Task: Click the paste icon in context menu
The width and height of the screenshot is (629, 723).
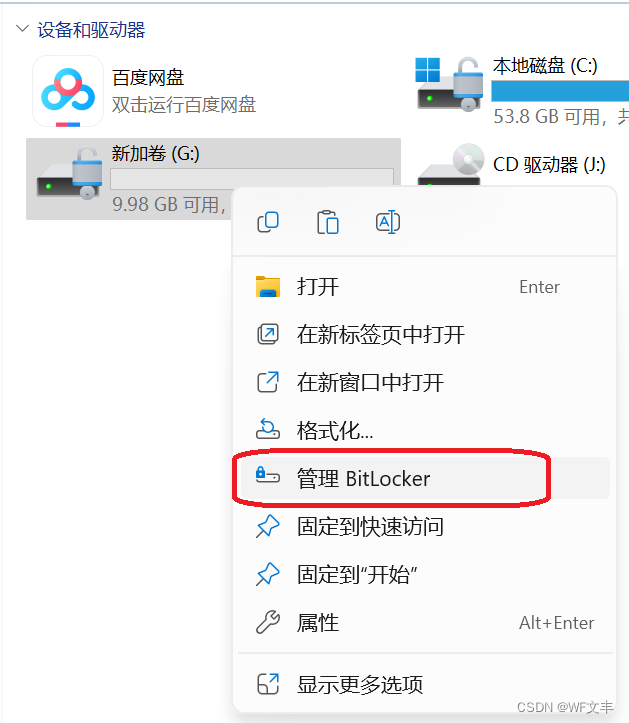Action: click(x=328, y=222)
